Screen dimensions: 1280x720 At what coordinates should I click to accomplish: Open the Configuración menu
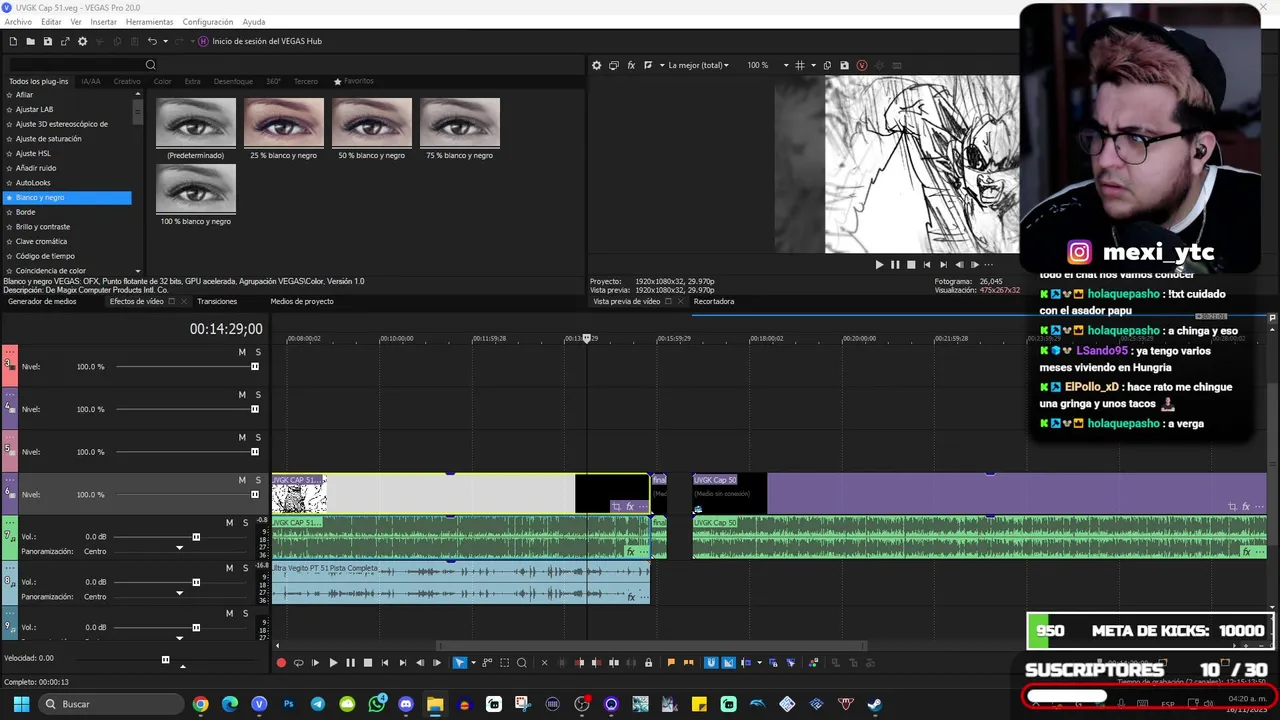(x=208, y=22)
